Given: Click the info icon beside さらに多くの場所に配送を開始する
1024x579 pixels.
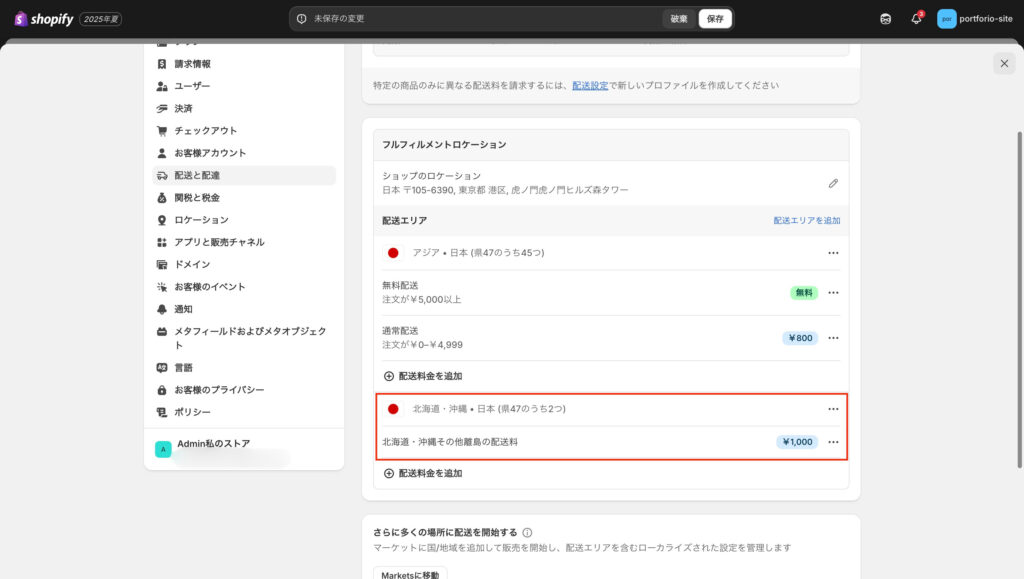Looking at the screenshot, I should coord(527,533).
